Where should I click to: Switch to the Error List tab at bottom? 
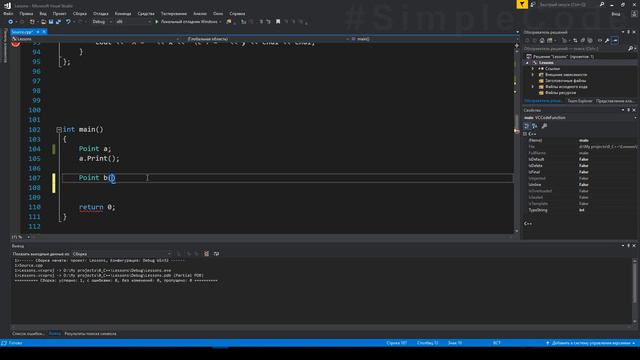point(28,333)
